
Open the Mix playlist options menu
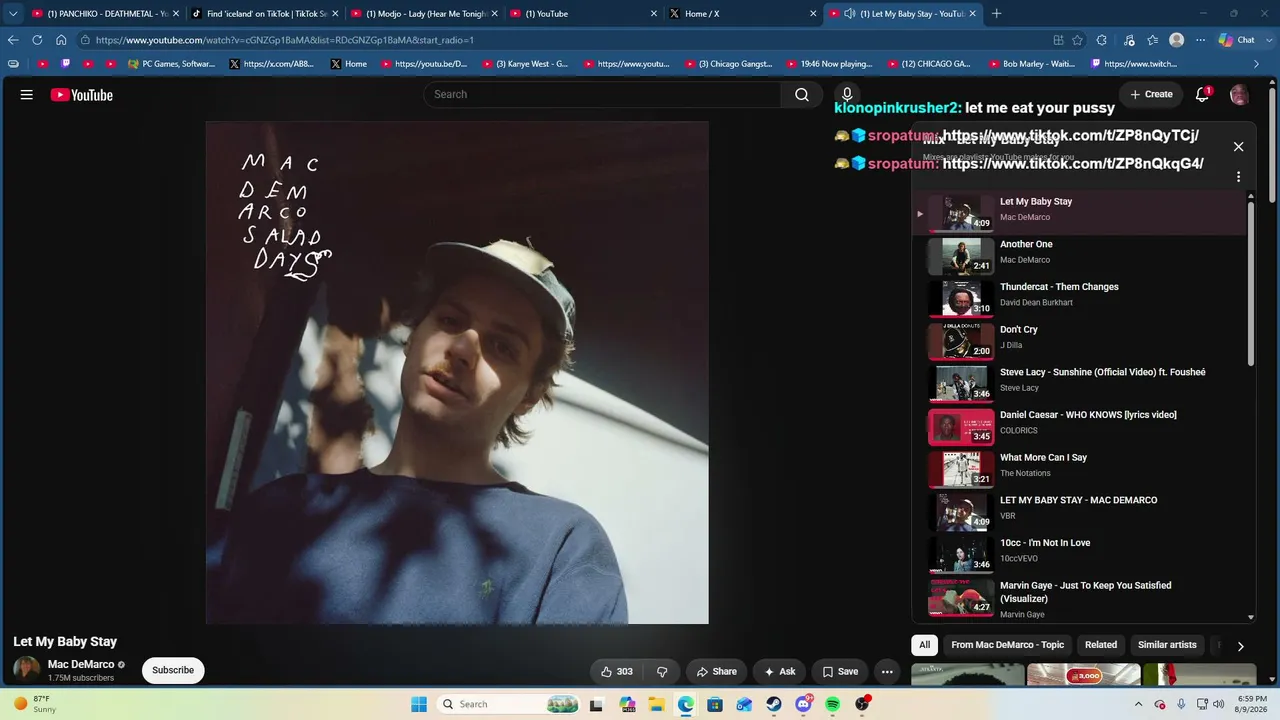click(1238, 177)
